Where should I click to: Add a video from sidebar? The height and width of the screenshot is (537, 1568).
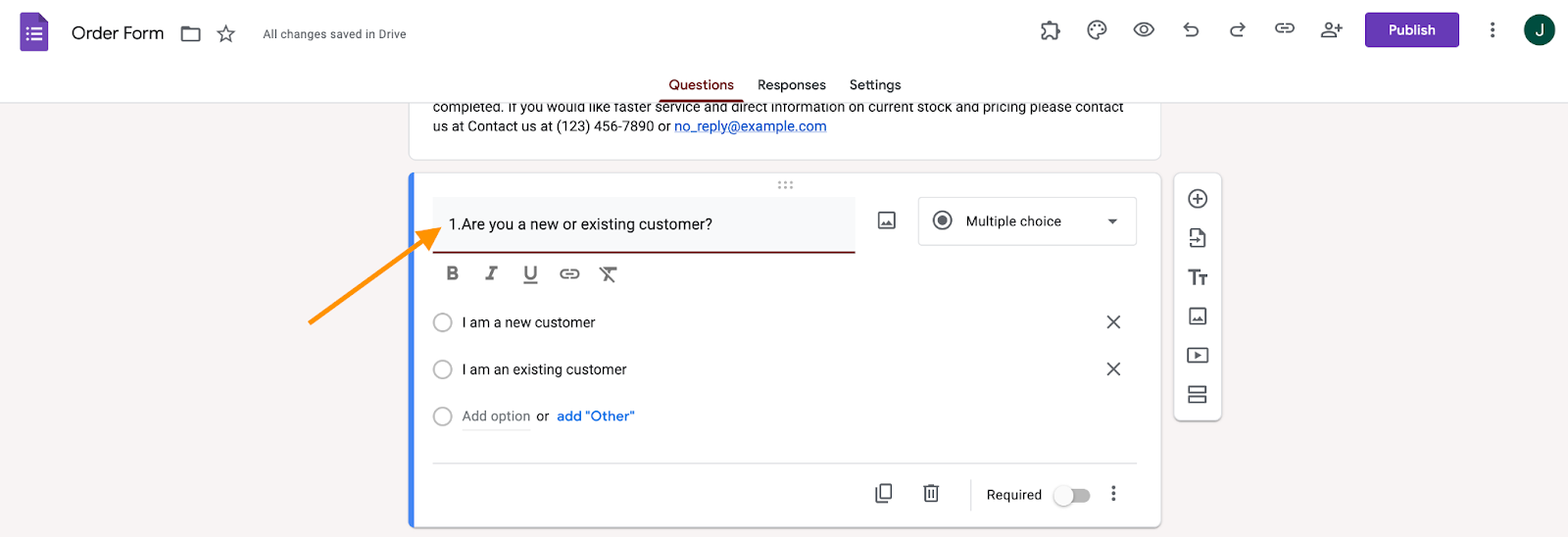point(1198,356)
